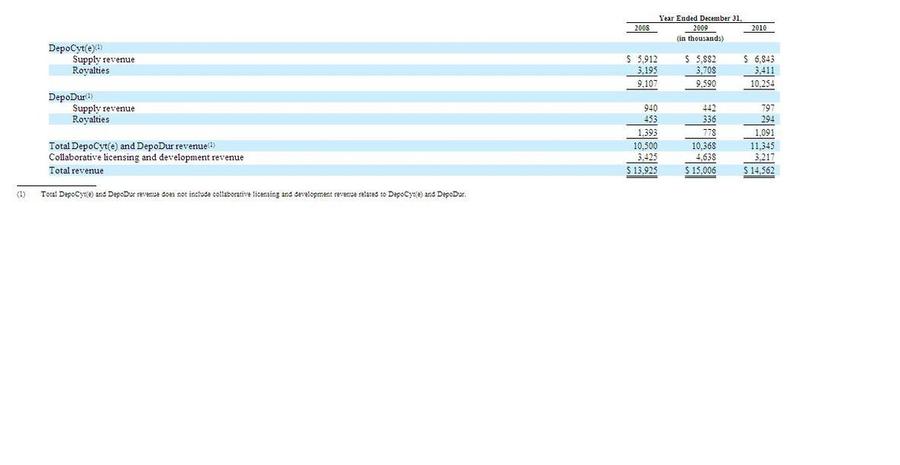Click the 'Year Ended December 31,' header

[x=700, y=18]
